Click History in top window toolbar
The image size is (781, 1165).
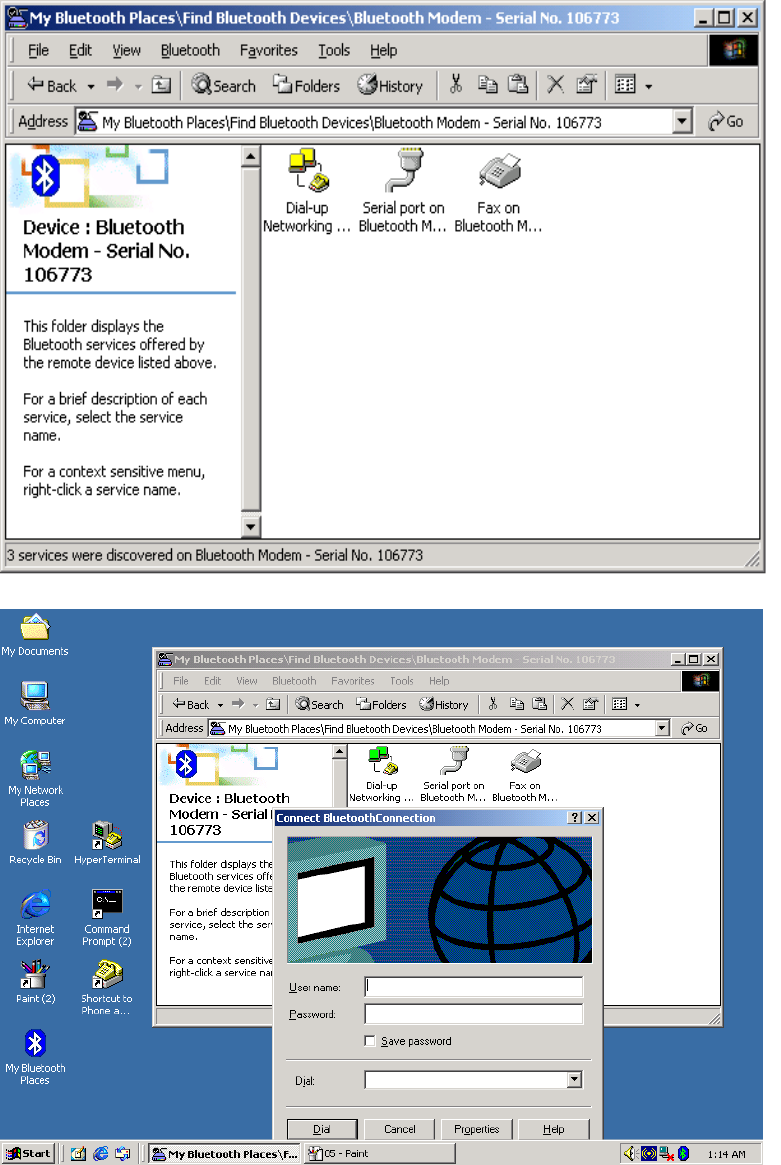[390, 85]
